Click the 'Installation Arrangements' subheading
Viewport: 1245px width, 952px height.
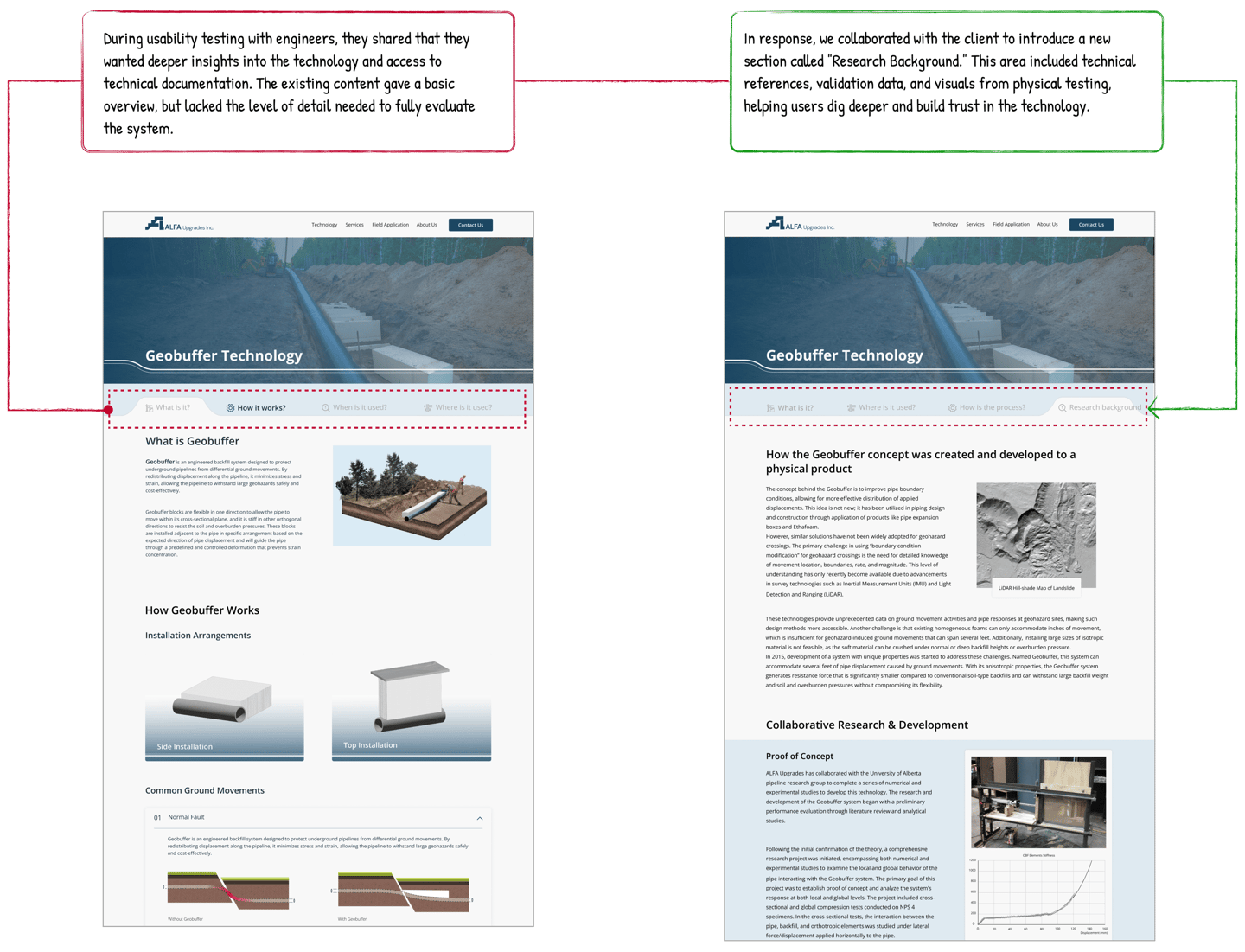pyautogui.click(x=198, y=636)
